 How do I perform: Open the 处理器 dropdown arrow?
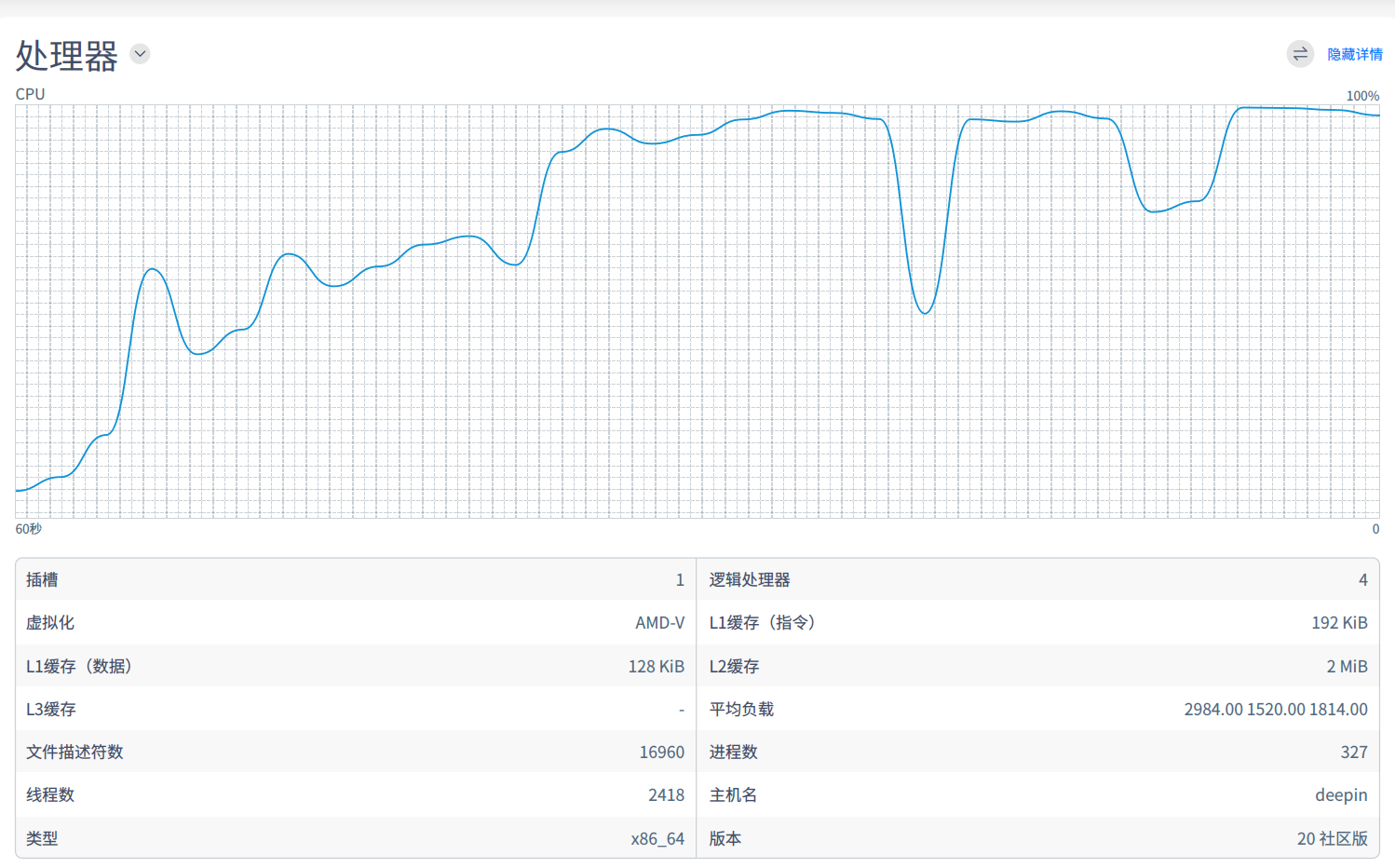coord(140,54)
